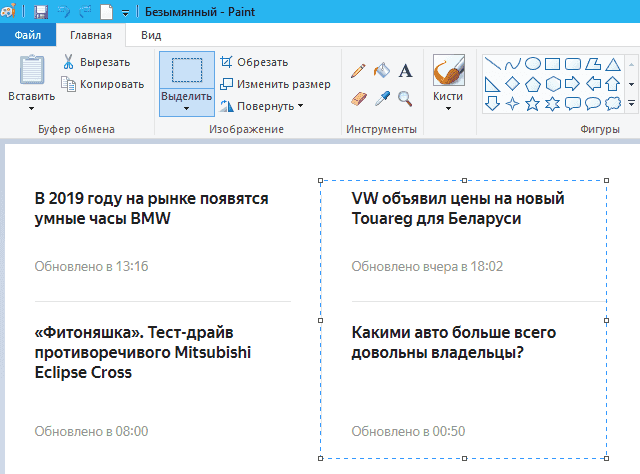
Task: Select the Curve shape
Action: pyautogui.click(x=512, y=64)
